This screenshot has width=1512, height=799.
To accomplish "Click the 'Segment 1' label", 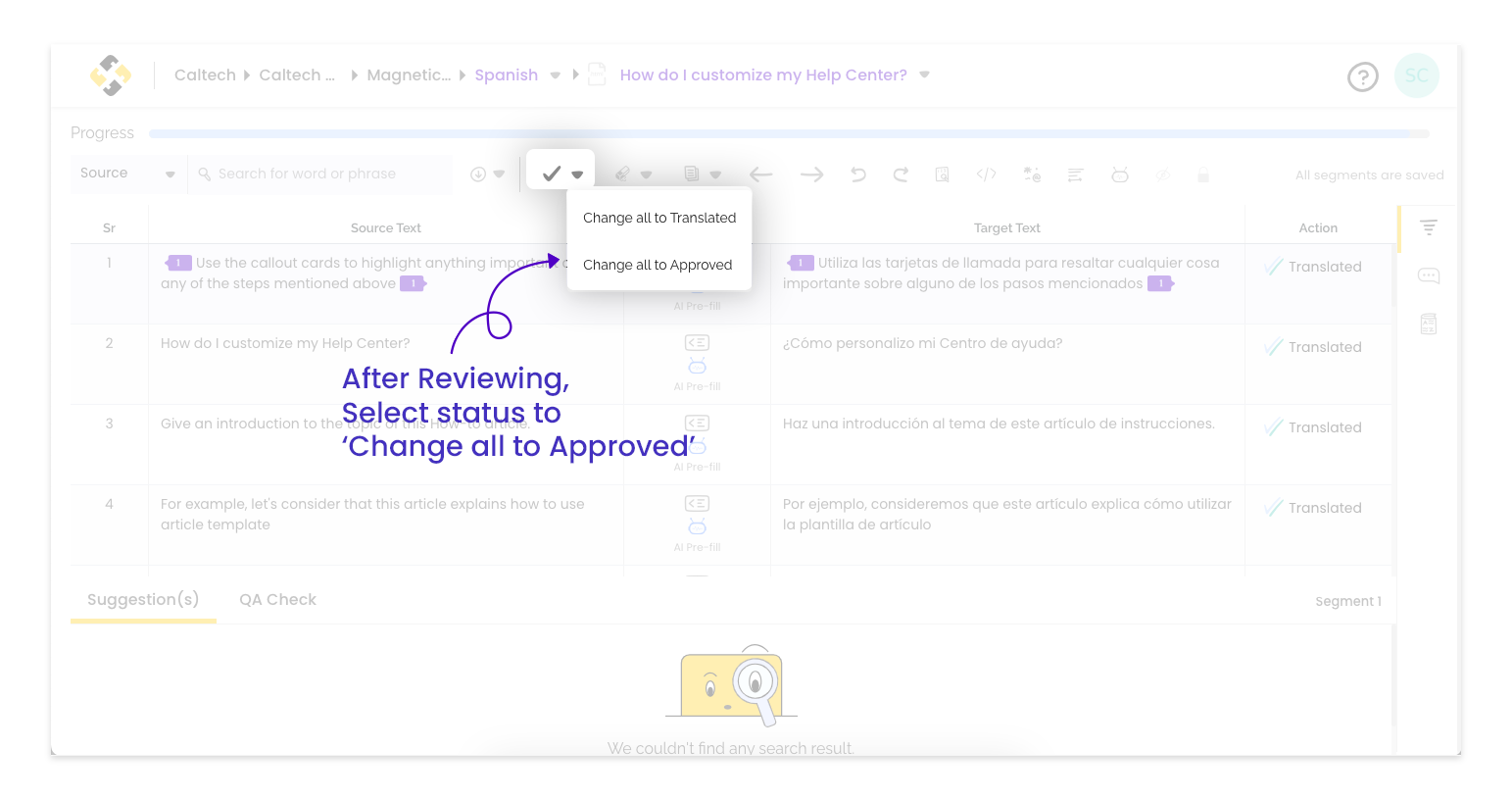I will click(x=1347, y=601).
